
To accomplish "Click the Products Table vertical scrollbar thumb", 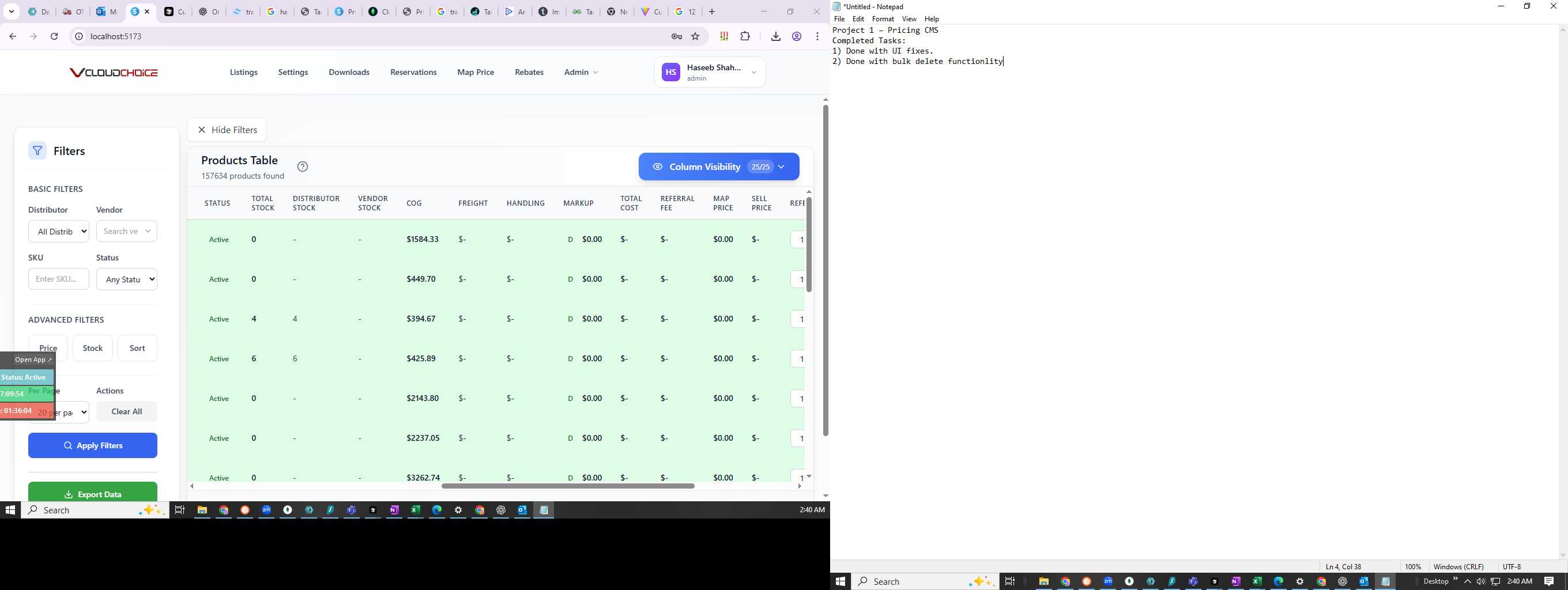I will [x=809, y=244].
